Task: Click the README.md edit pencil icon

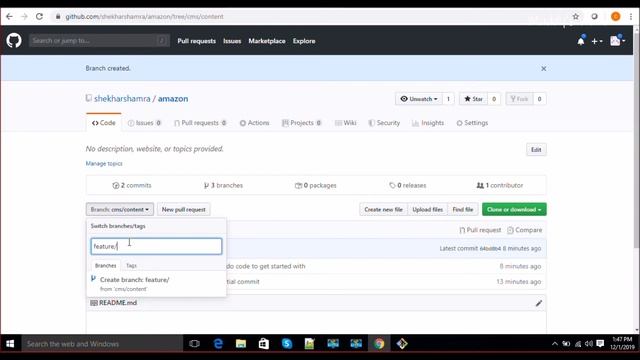Action: click(539, 303)
